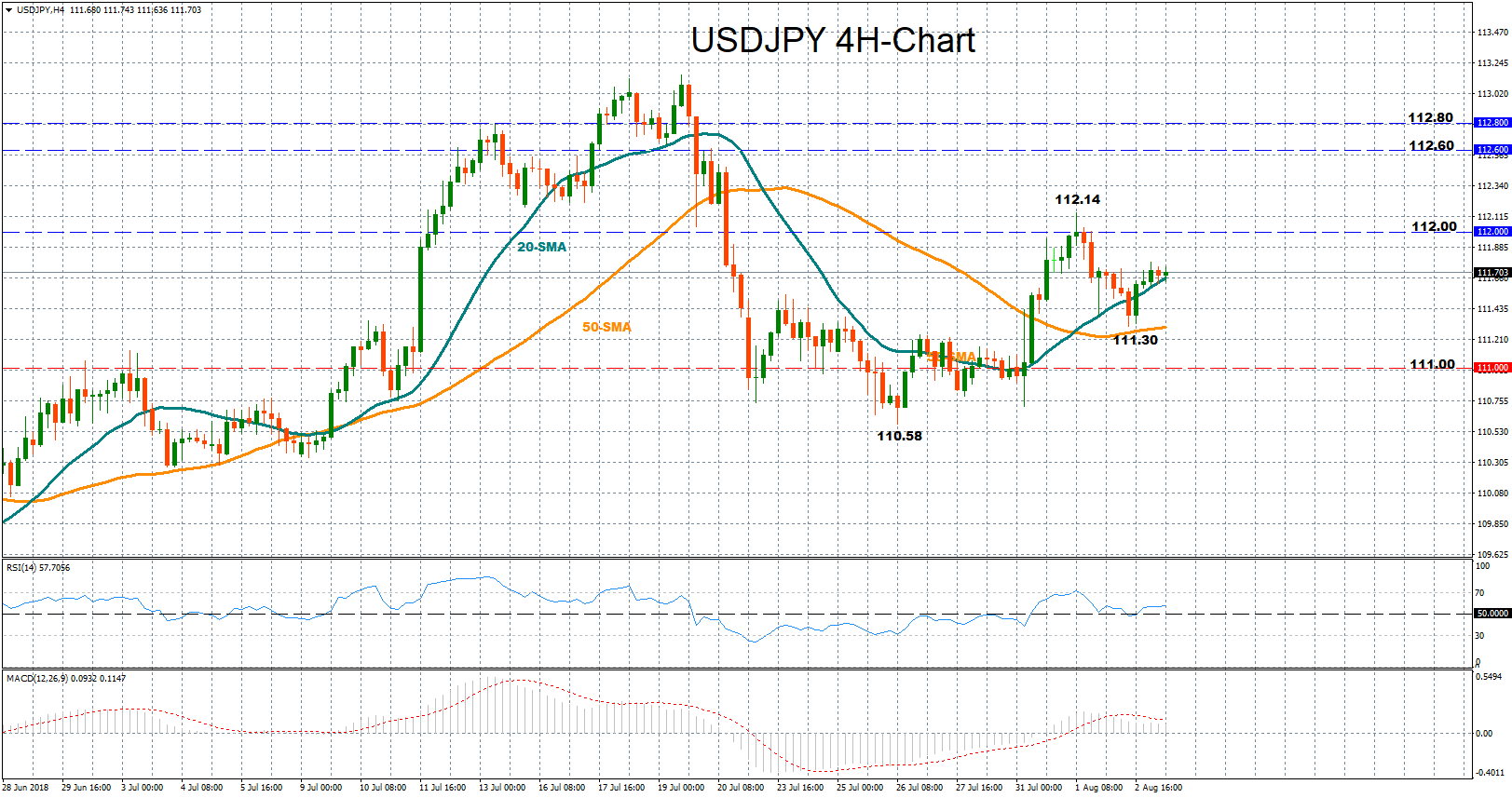Click the triangle arrow beside USDJPY,H4
The image size is (1512, 798).
(x=9, y=10)
